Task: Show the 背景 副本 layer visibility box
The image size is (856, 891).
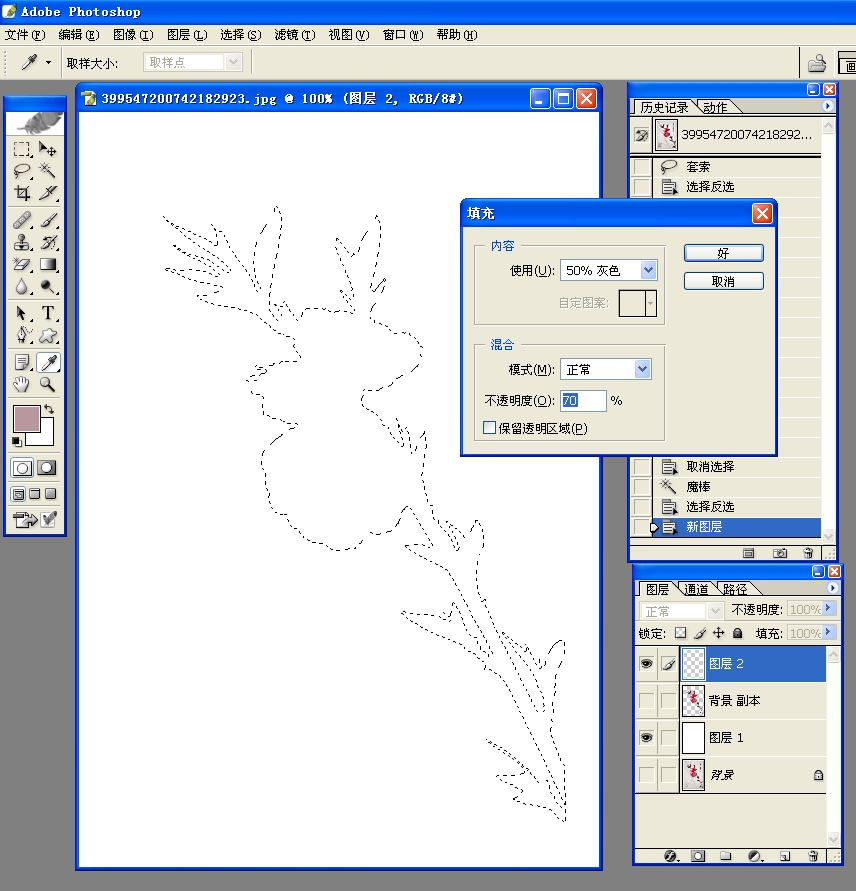Action: click(x=646, y=700)
